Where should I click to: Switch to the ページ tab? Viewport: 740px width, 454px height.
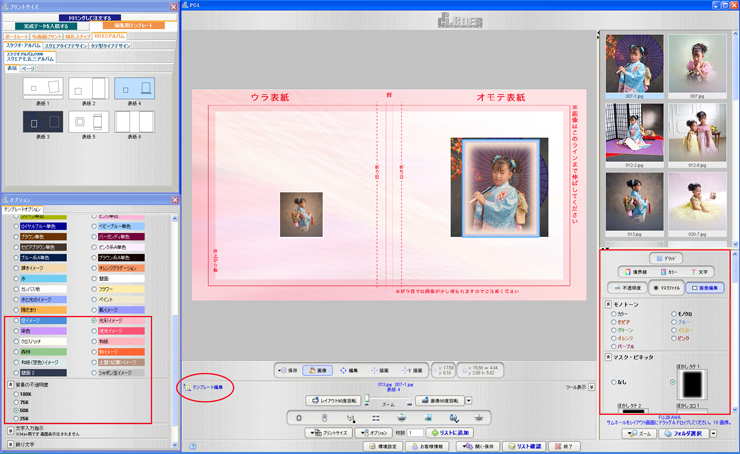tap(29, 69)
